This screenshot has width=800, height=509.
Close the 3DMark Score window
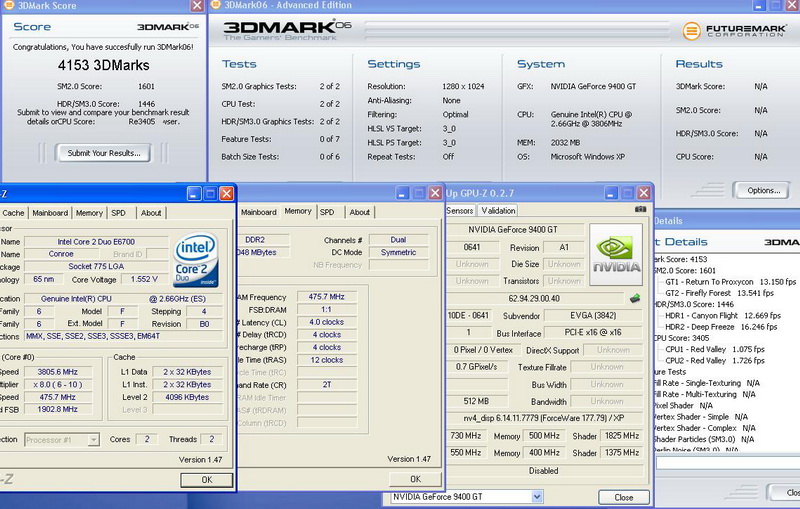click(197, 6)
